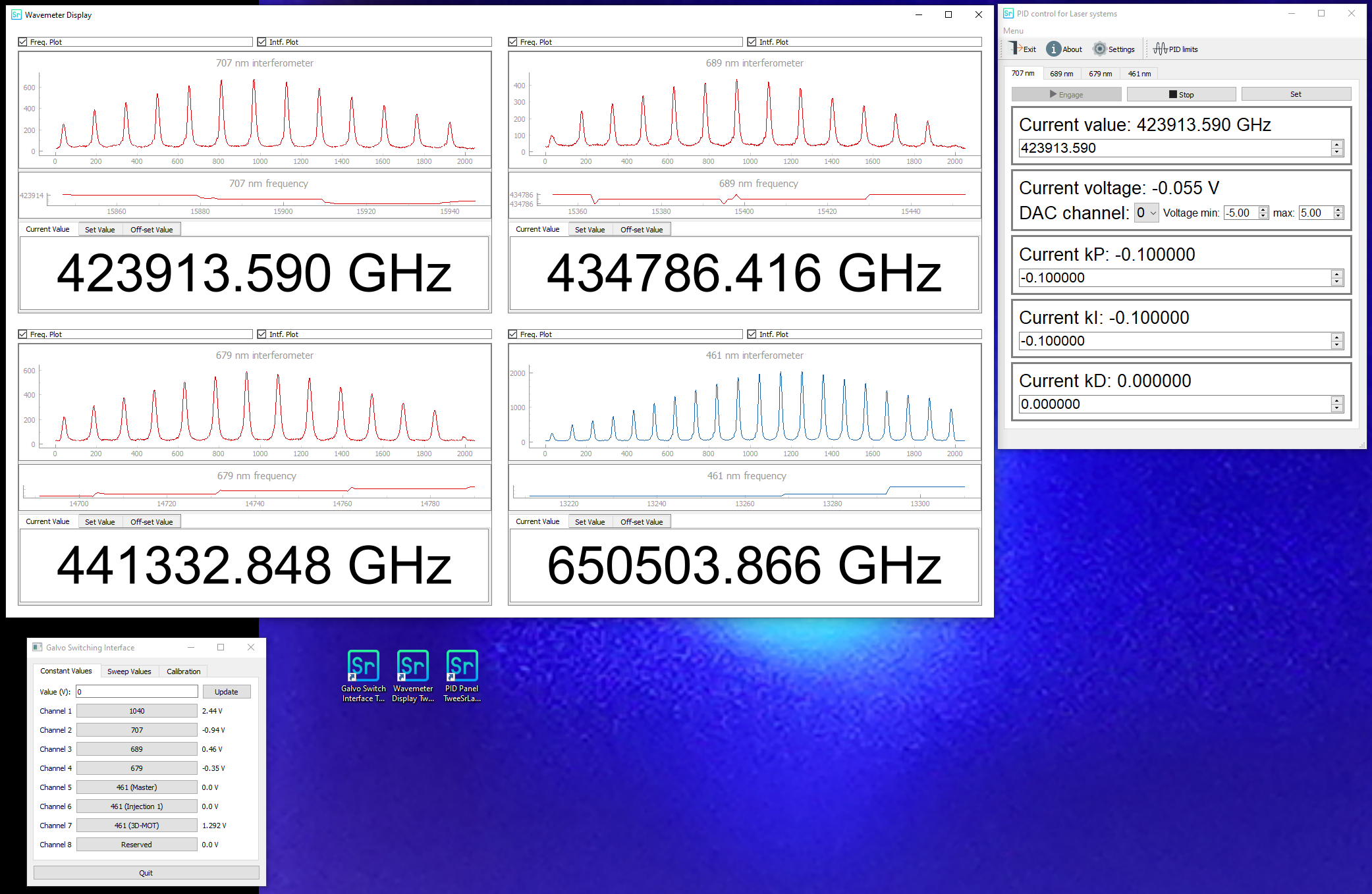
Task: Open PID limits waveform icon
Action: [x=1161, y=49]
